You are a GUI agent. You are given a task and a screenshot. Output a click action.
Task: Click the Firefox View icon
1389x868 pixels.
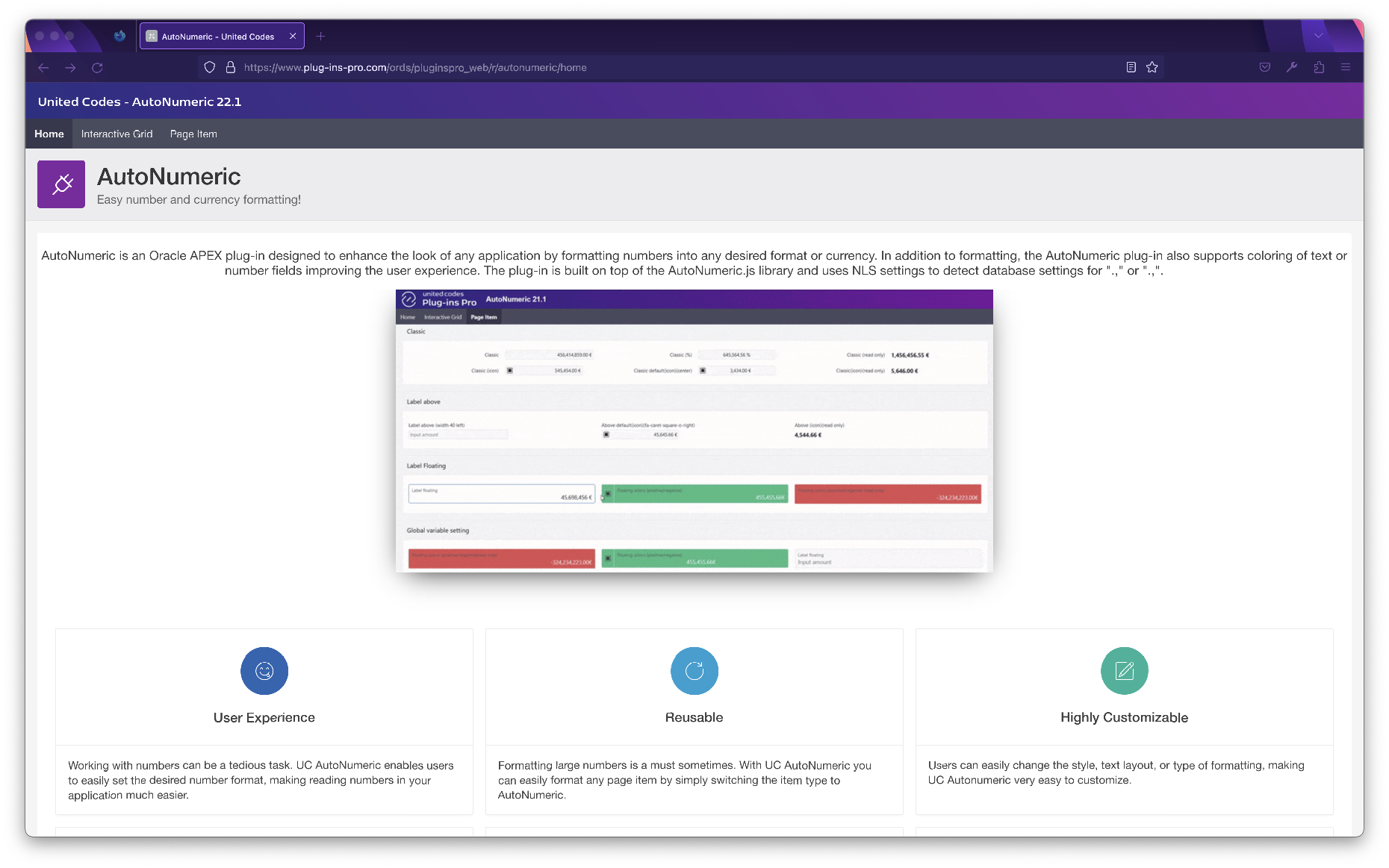pyautogui.click(x=119, y=36)
